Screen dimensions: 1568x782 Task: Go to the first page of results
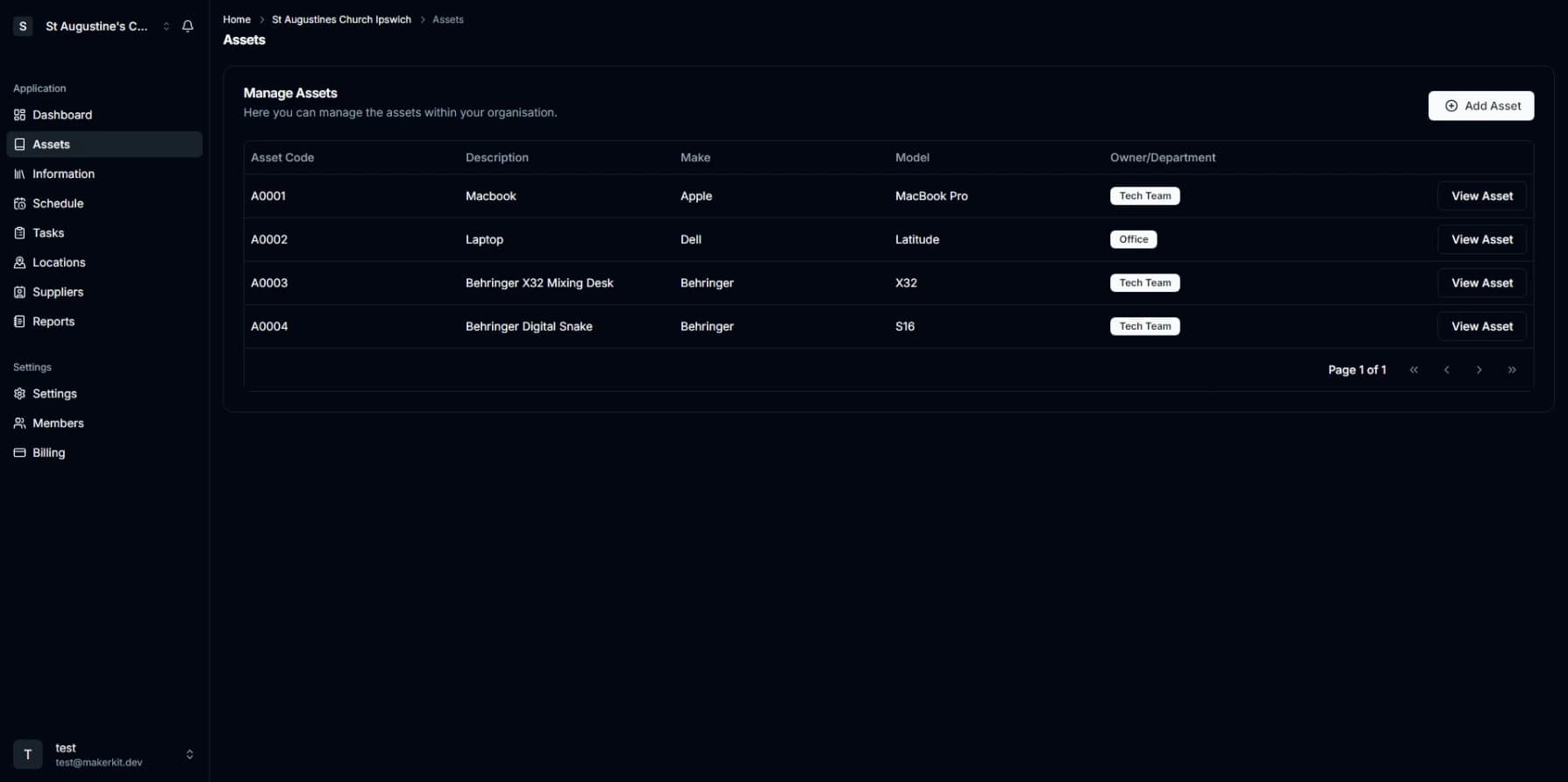1414,370
